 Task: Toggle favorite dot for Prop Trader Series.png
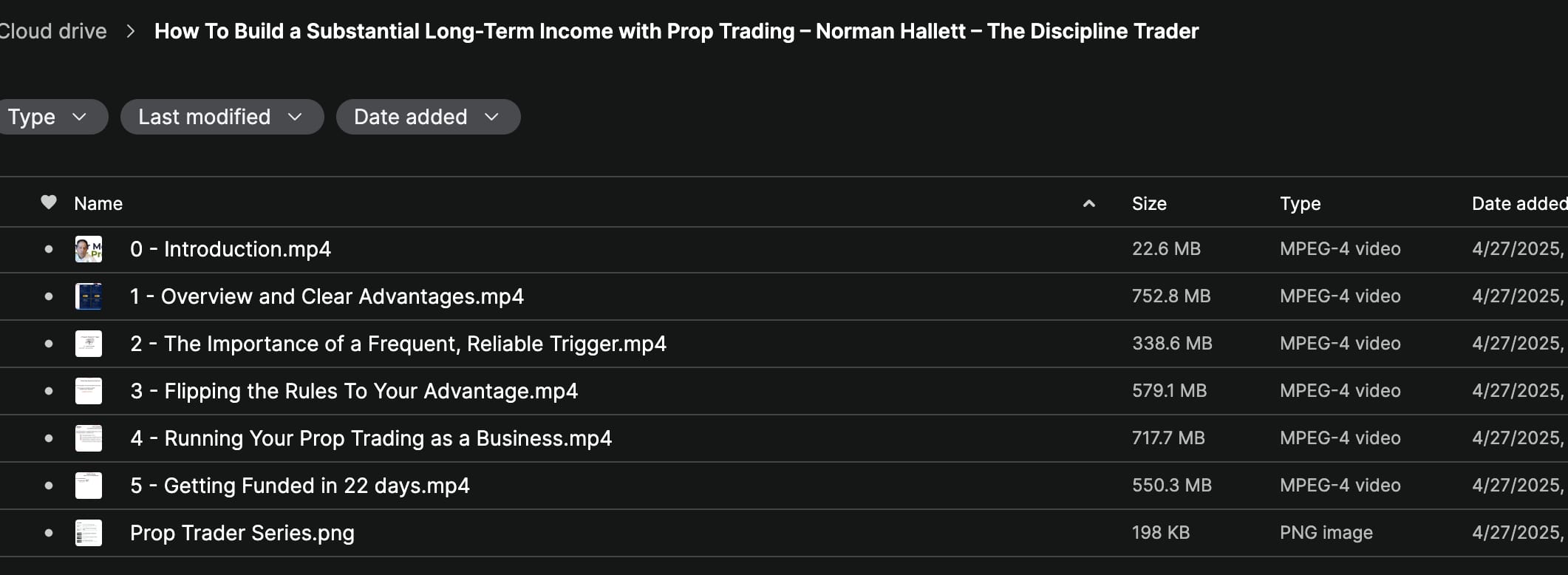[x=49, y=533]
